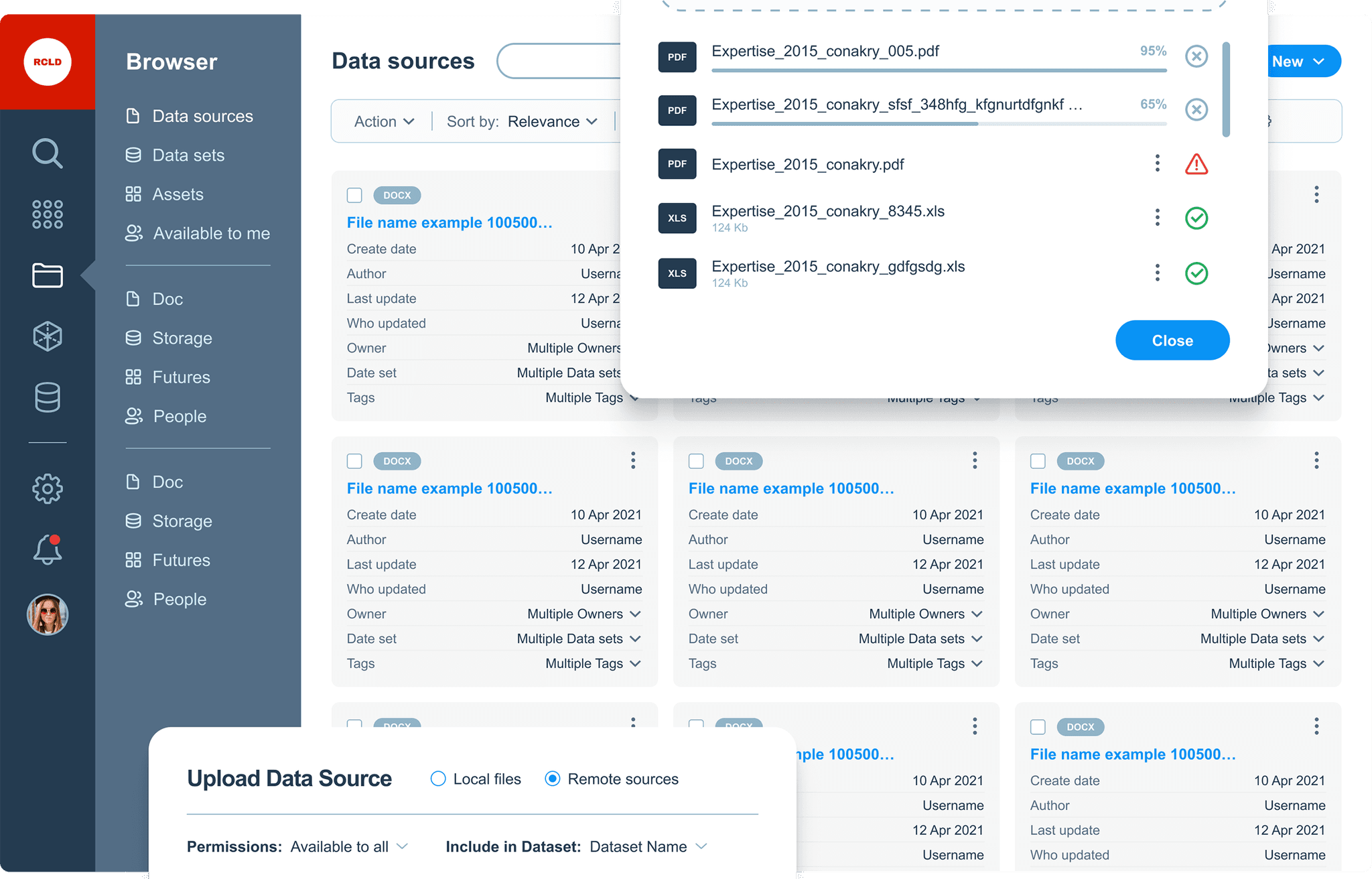Open the 3D cube icon in left rail
1372x879 pixels.
pos(47,336)
